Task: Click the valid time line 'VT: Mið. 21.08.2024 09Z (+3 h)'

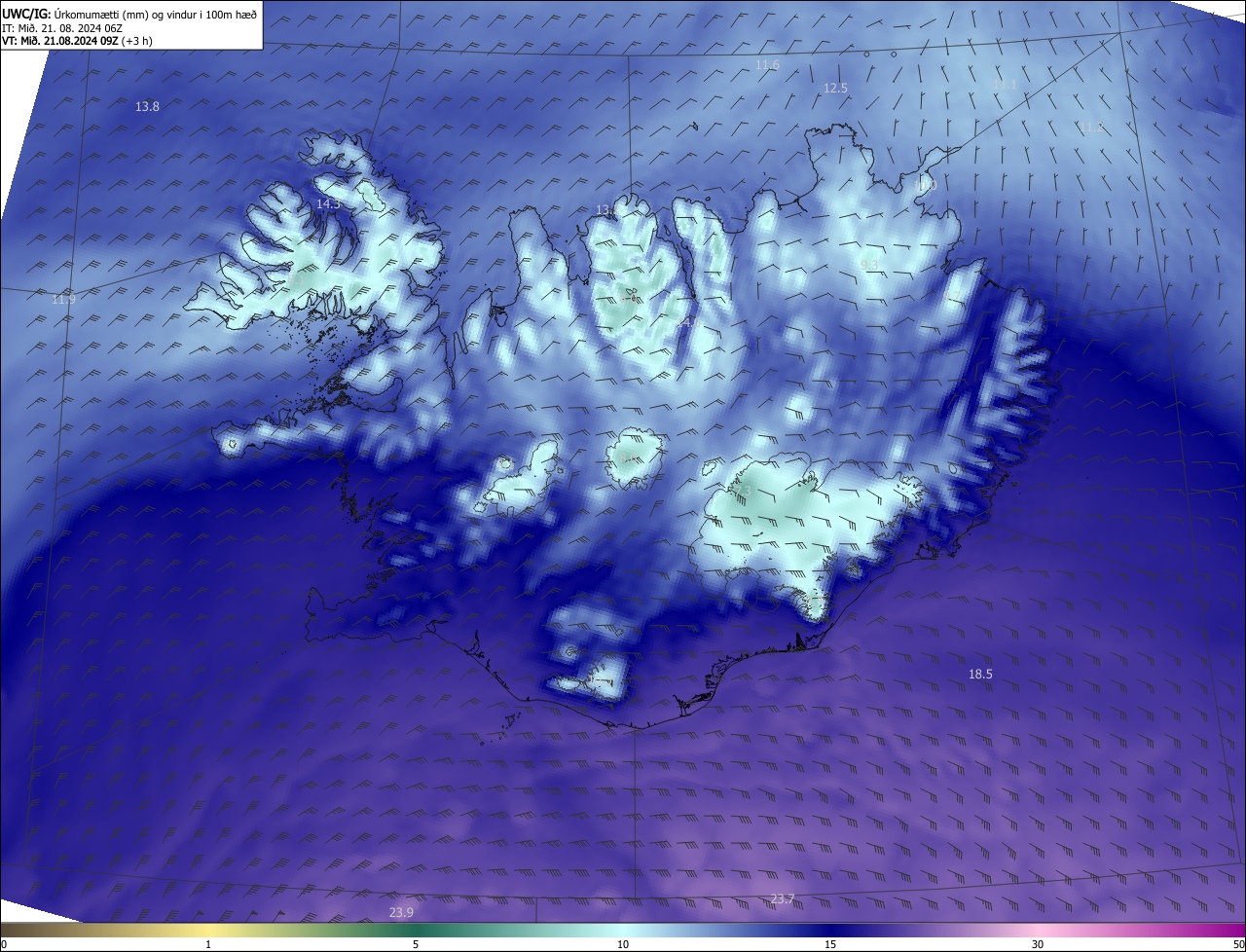Action: pyautogui.click(x=77, y=41)
